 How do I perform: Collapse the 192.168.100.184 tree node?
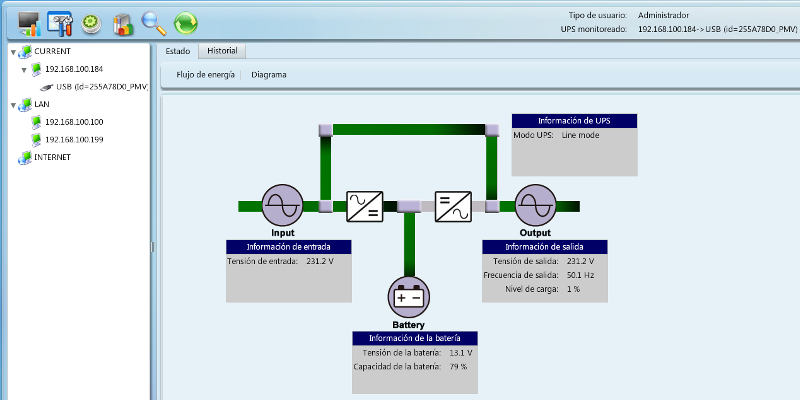[24, 70]
